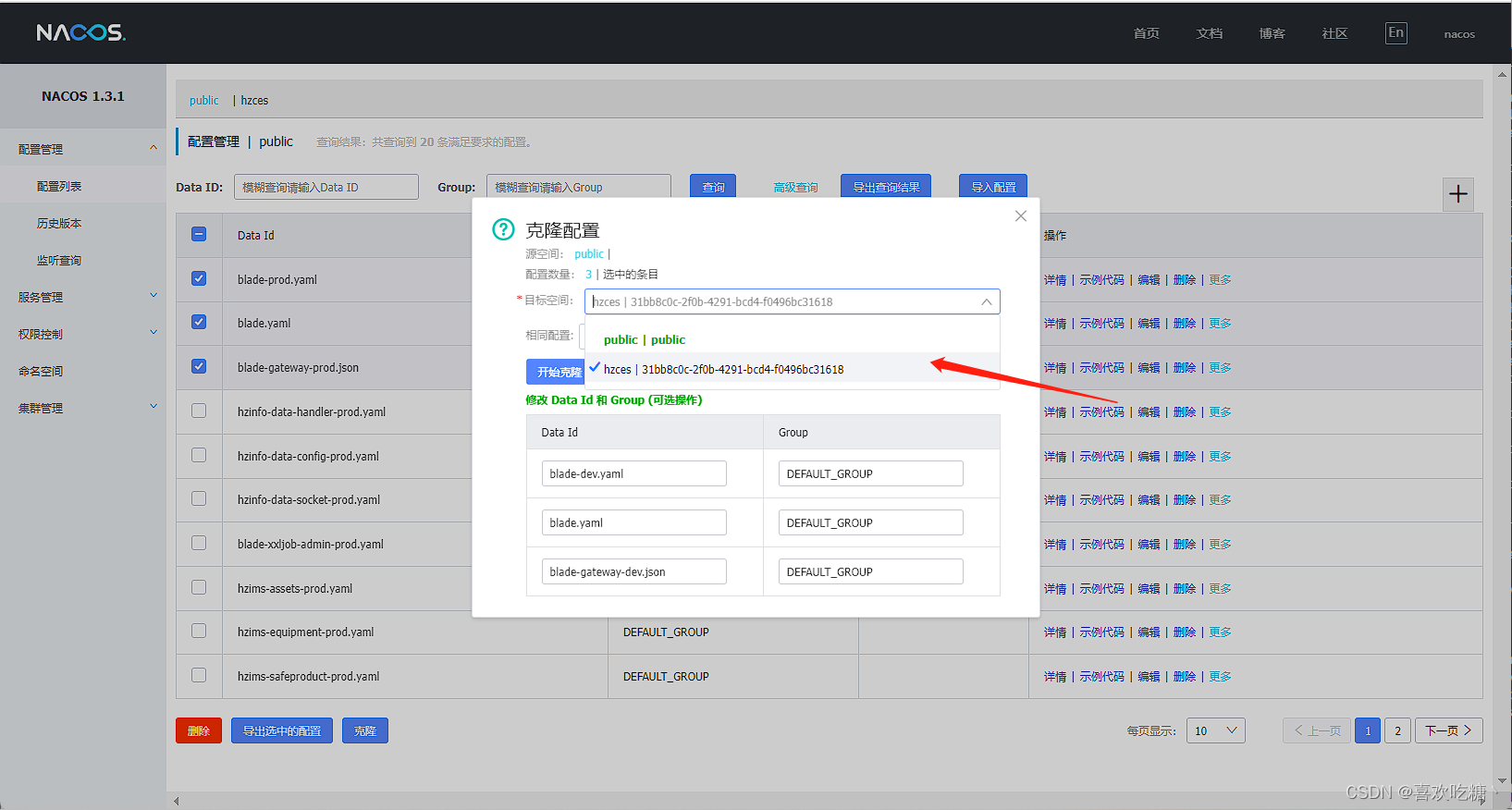Expand the 服务管理 sidebar section
1512x810 pixels.
pyautogui.click(x=83, y=297)
